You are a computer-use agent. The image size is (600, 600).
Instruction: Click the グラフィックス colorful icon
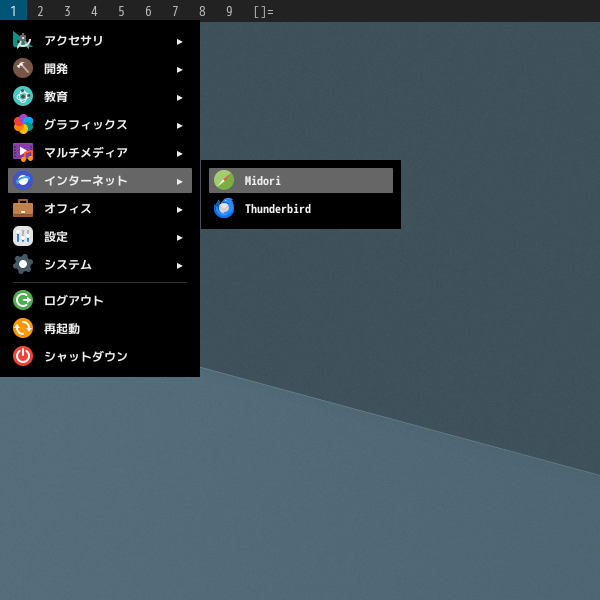click(x=23, y=124)
